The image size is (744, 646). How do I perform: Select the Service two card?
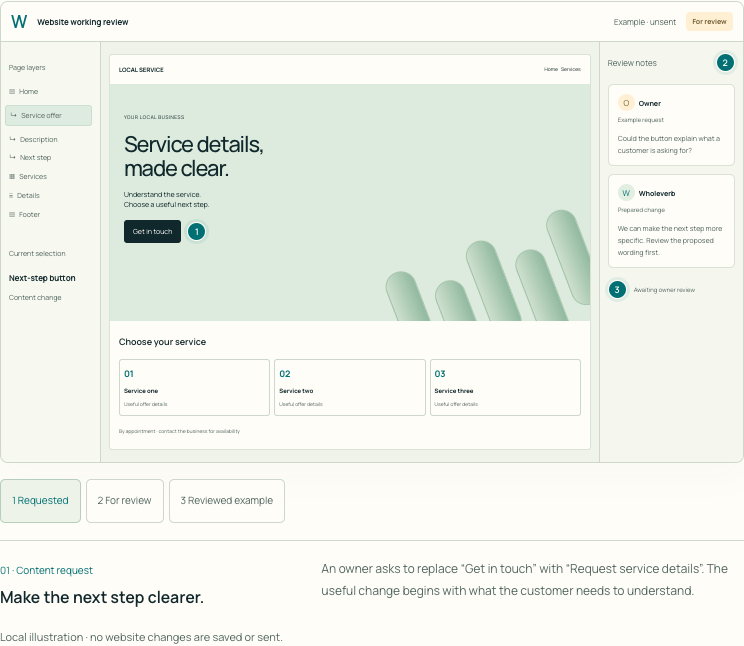click(x=350, y=387)
